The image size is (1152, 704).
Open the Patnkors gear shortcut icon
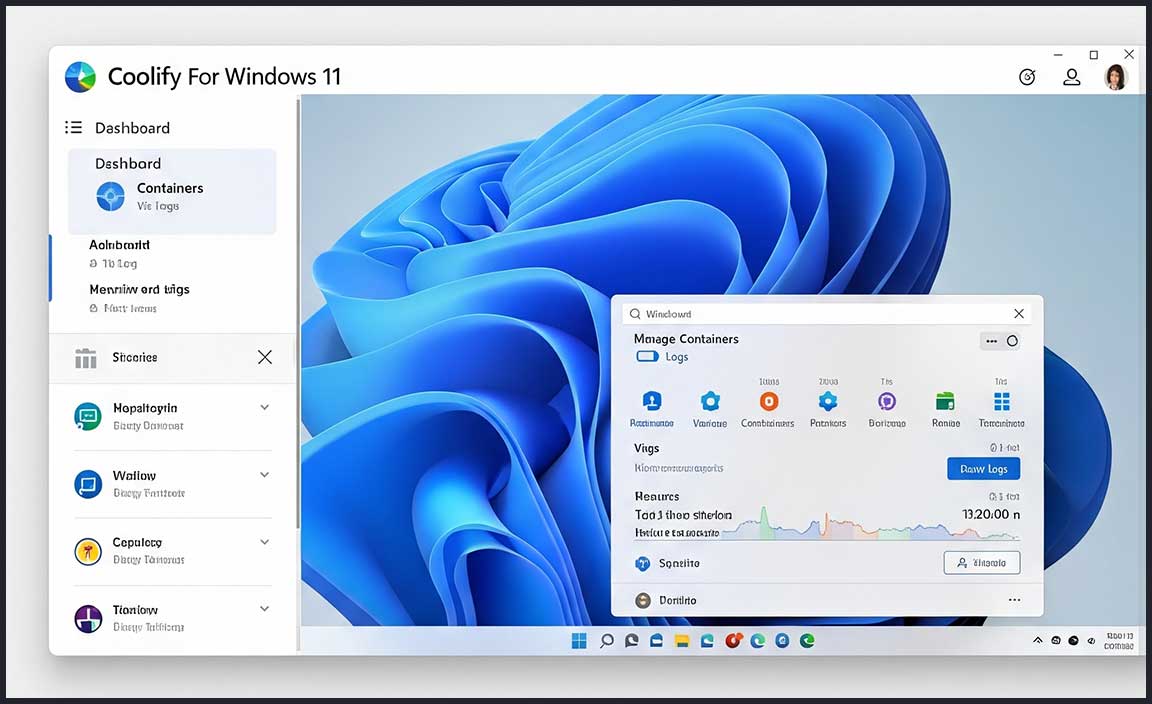(x=828, y=401)
